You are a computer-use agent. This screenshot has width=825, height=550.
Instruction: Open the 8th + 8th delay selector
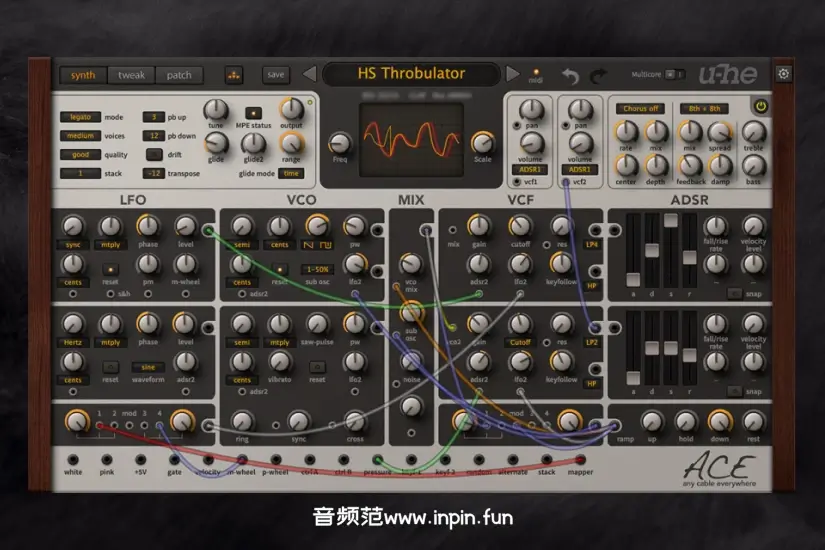point(705,108)
